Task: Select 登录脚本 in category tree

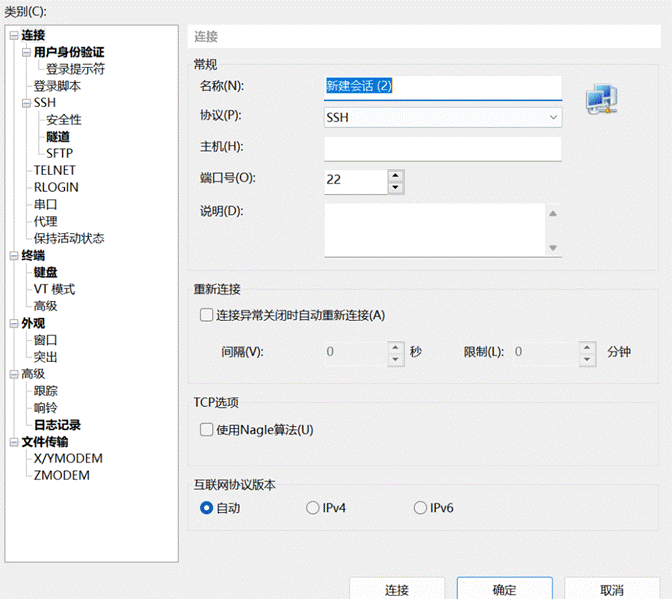Action: 57,86
